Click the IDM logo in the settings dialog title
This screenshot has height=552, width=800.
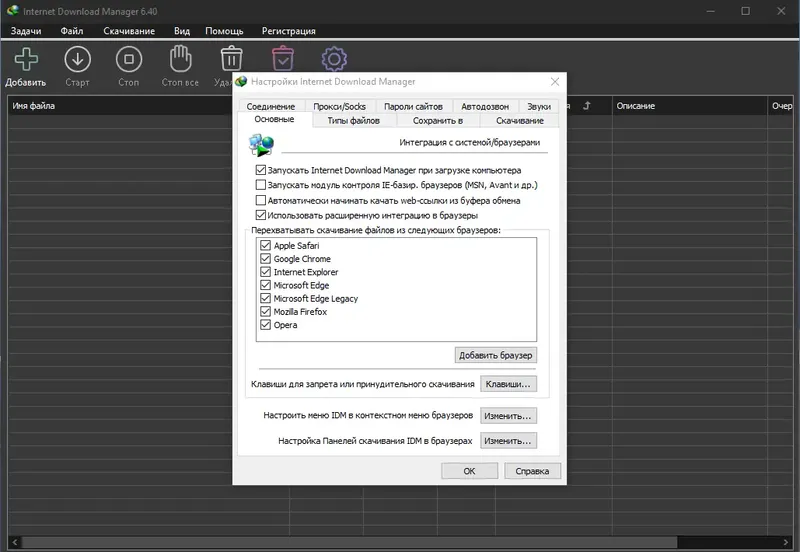click(x=241, y=82)
